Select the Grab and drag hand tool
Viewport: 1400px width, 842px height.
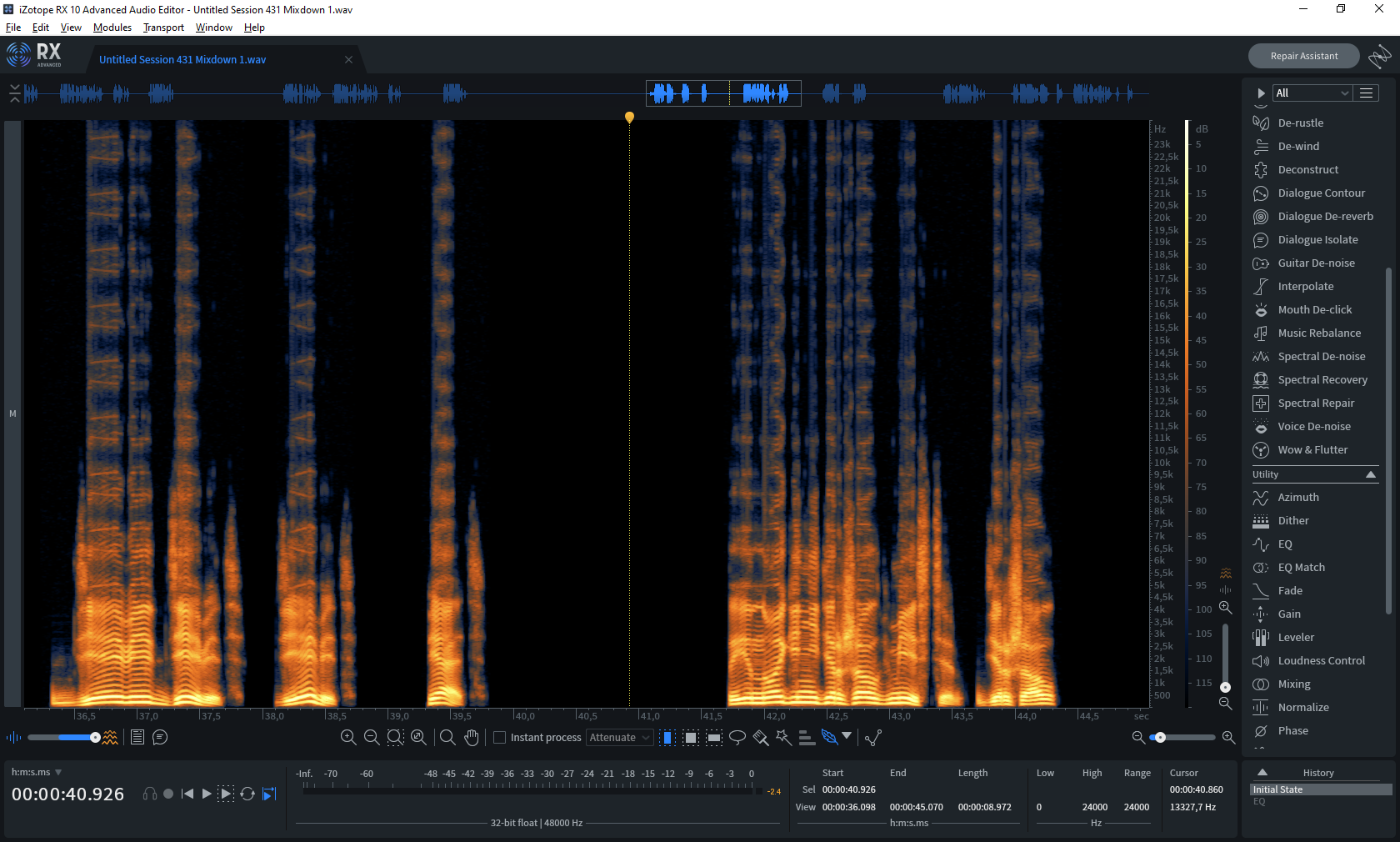pos(472,737)
